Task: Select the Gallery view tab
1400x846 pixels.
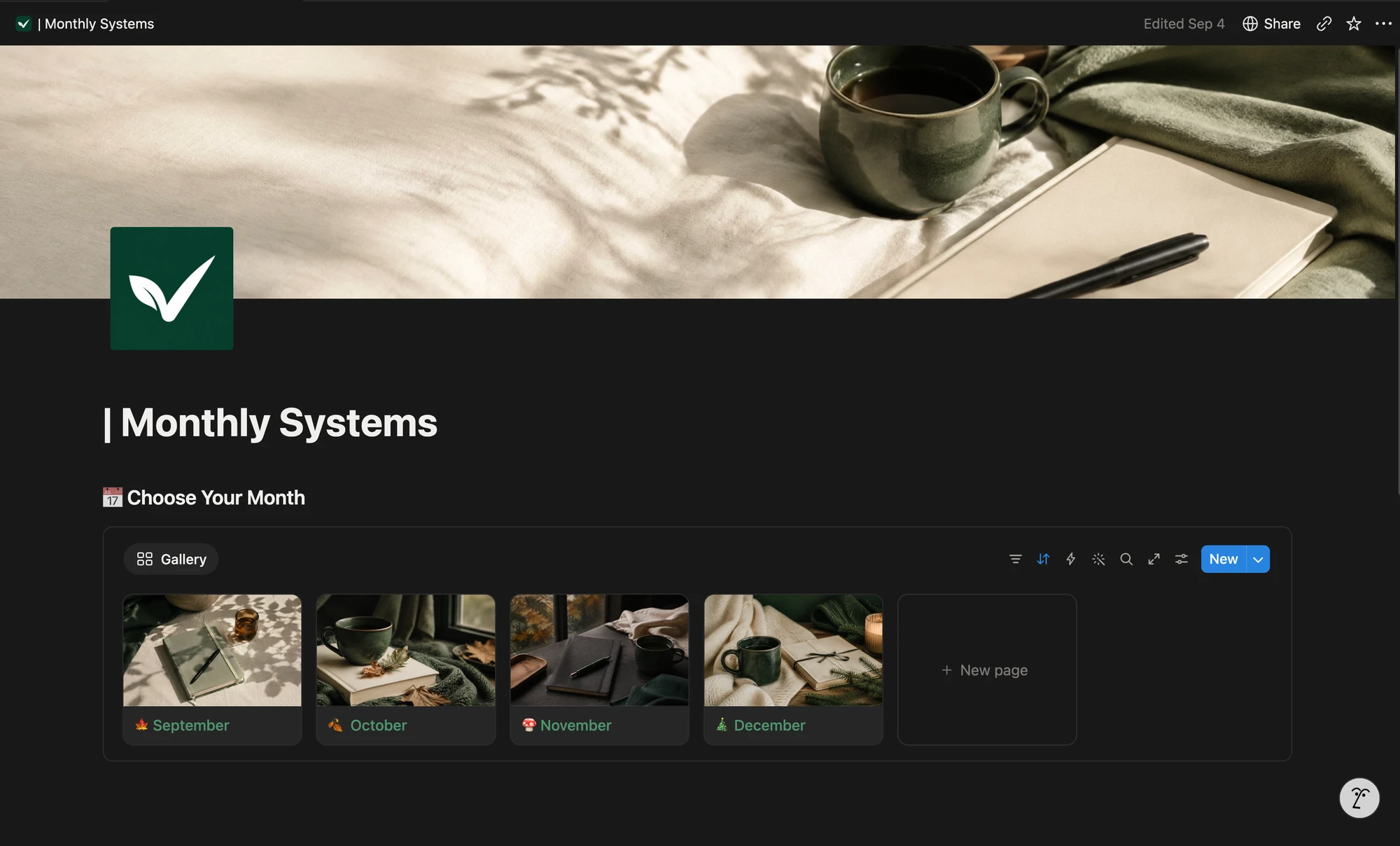Action: [171, 559]
